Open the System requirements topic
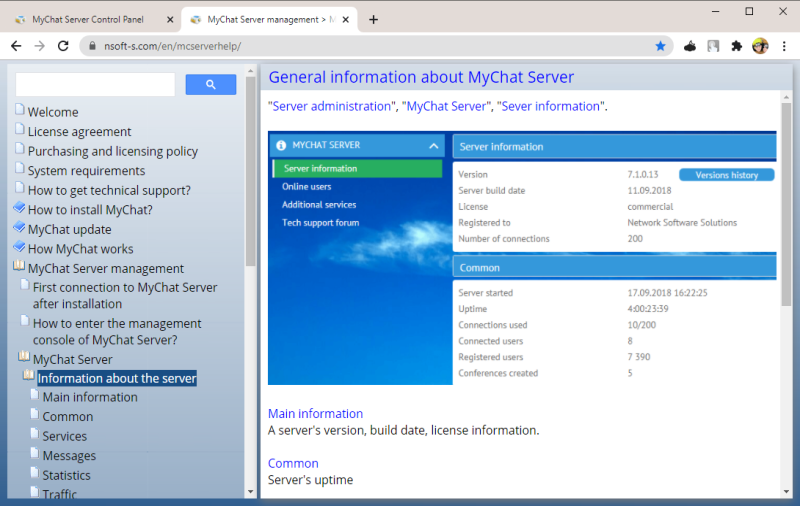 tap(86, 171)
